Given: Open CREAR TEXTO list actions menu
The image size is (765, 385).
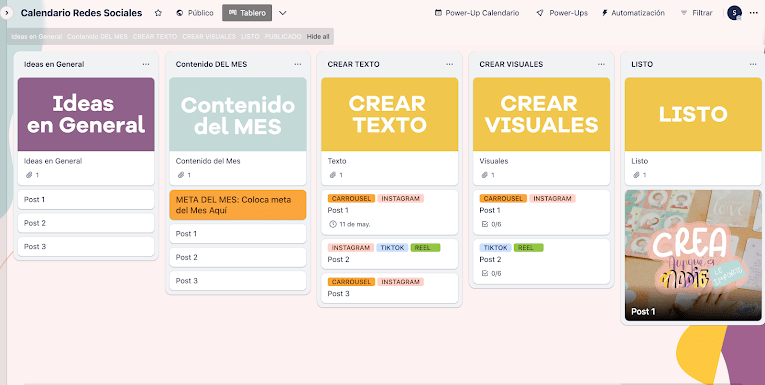Looking at the screenshot, I should pyautogui.click(x=449, y=64).
